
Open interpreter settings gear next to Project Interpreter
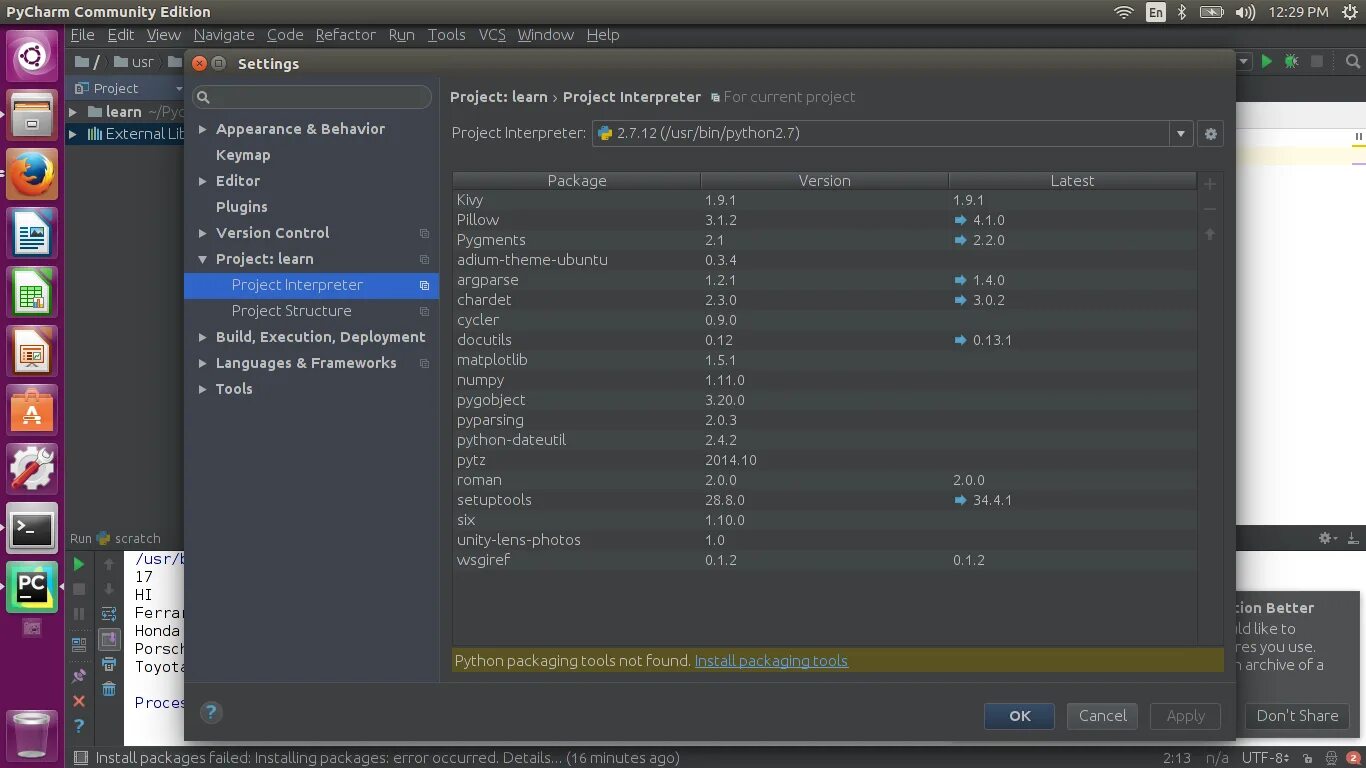[x=1211, y=134]
